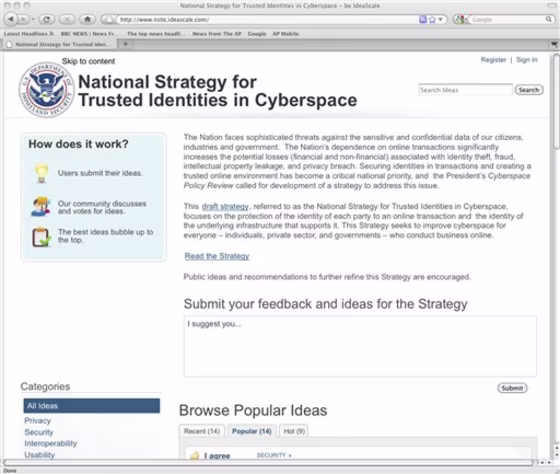Viewport: 560px width, 474px height.
Task: Click the Browse Popular Ideas heading
Action: (253, 410)
